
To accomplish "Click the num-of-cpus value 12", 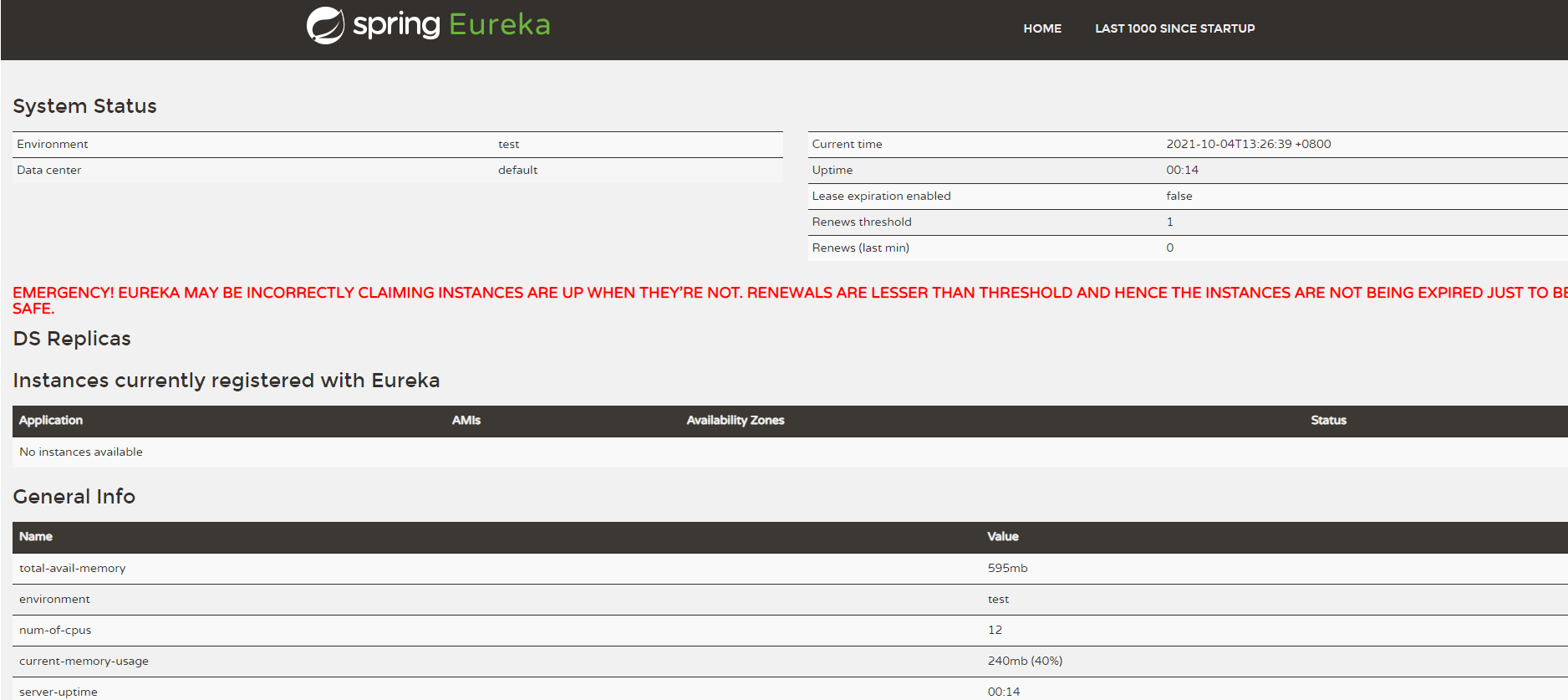I will (x=995, y=630).
